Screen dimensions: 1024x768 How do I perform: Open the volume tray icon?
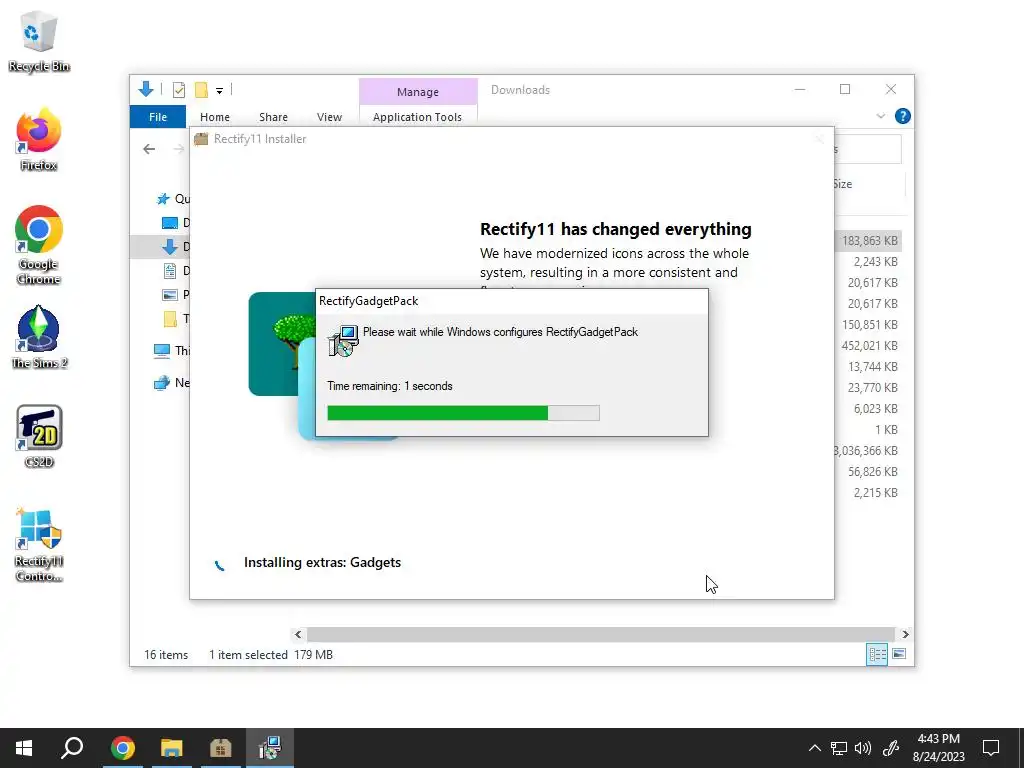(863, 748)
